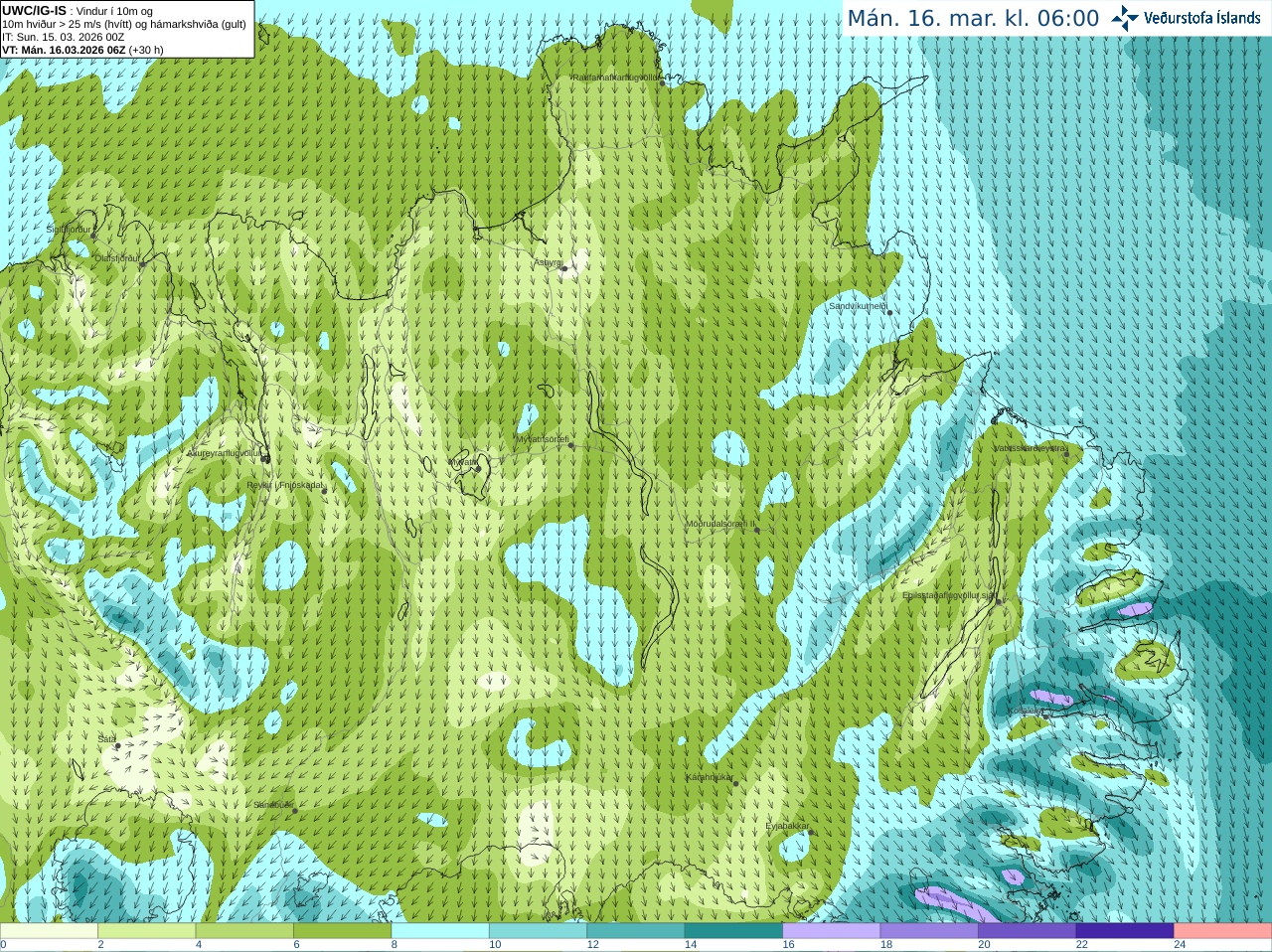1272x952 pixels.
Task: Click the Ólafsfjörður station marker
Action: coord(143,263)
